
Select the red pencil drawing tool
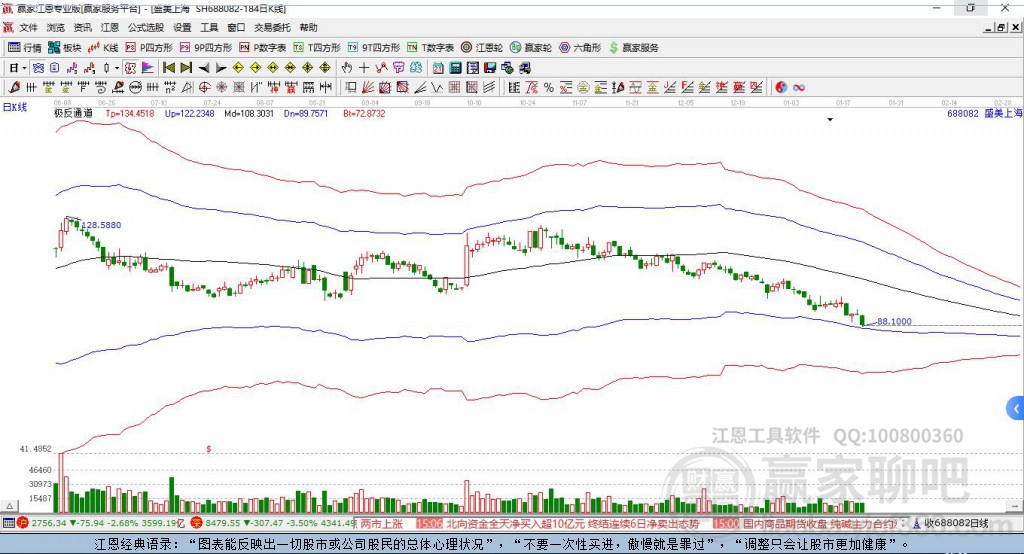click(x=14, y=88)
